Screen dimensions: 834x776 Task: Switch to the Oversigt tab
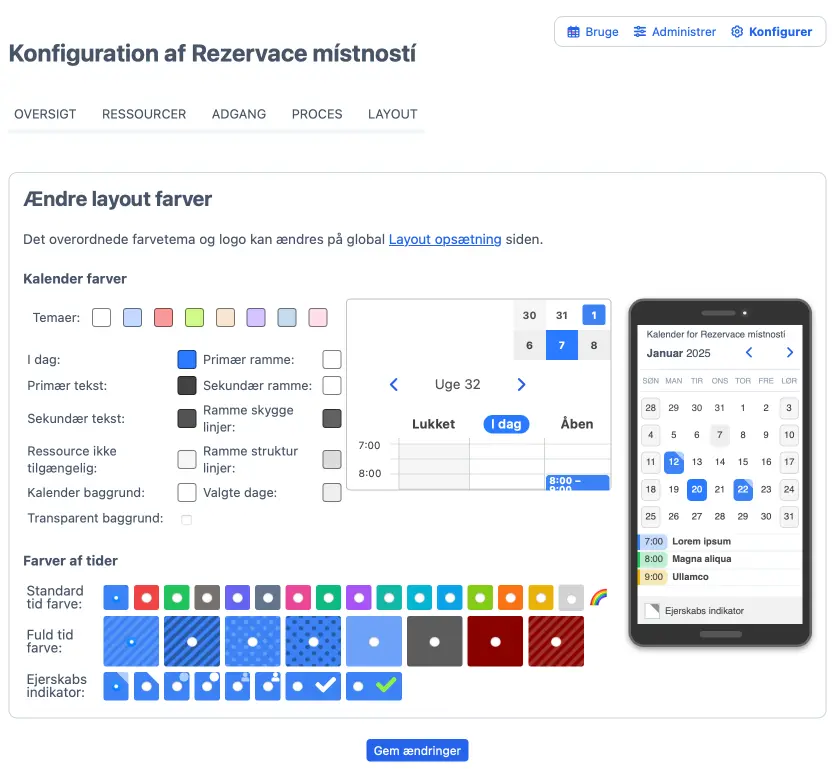click(x=45, y=114)
